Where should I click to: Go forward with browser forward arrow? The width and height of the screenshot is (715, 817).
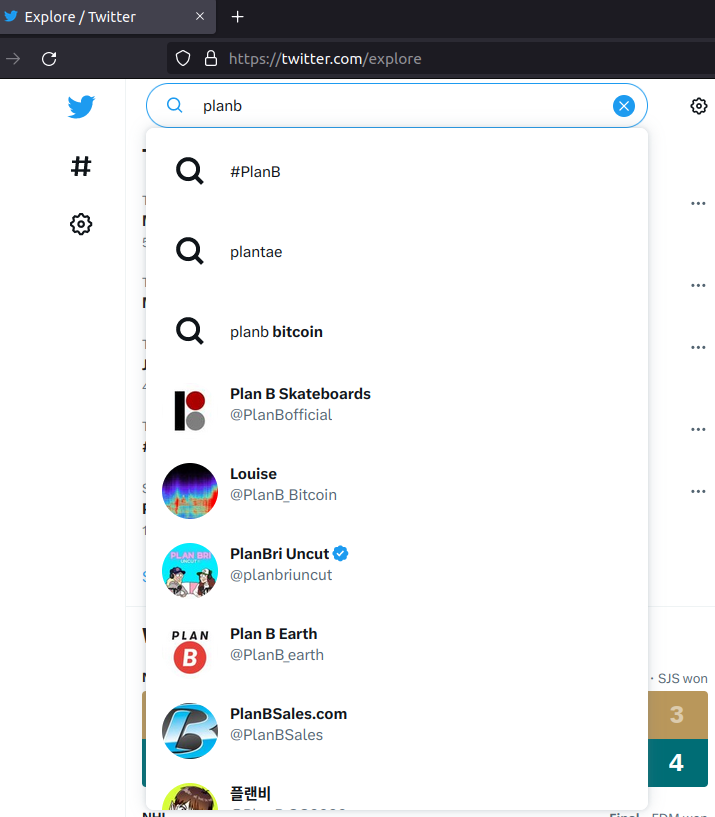click(13, 59)
